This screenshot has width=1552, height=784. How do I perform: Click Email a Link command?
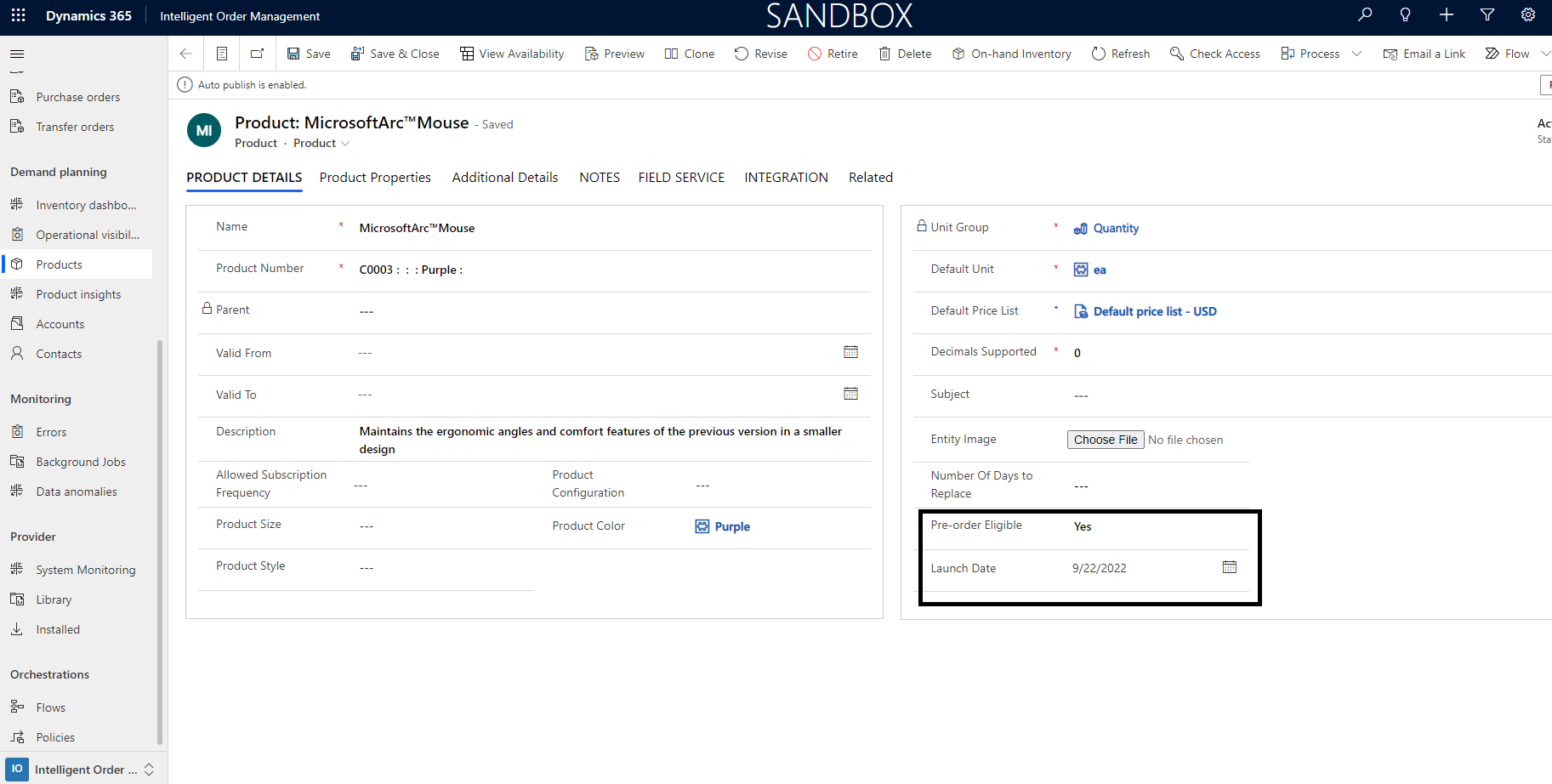click(1424, 54)
